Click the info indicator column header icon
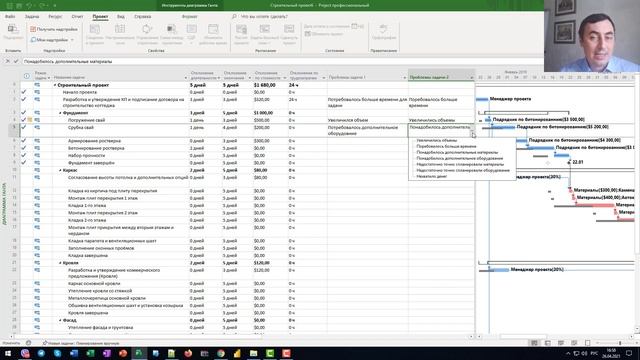Image resolution: width=640 pixels, height=360 pixels. [27, 76]
